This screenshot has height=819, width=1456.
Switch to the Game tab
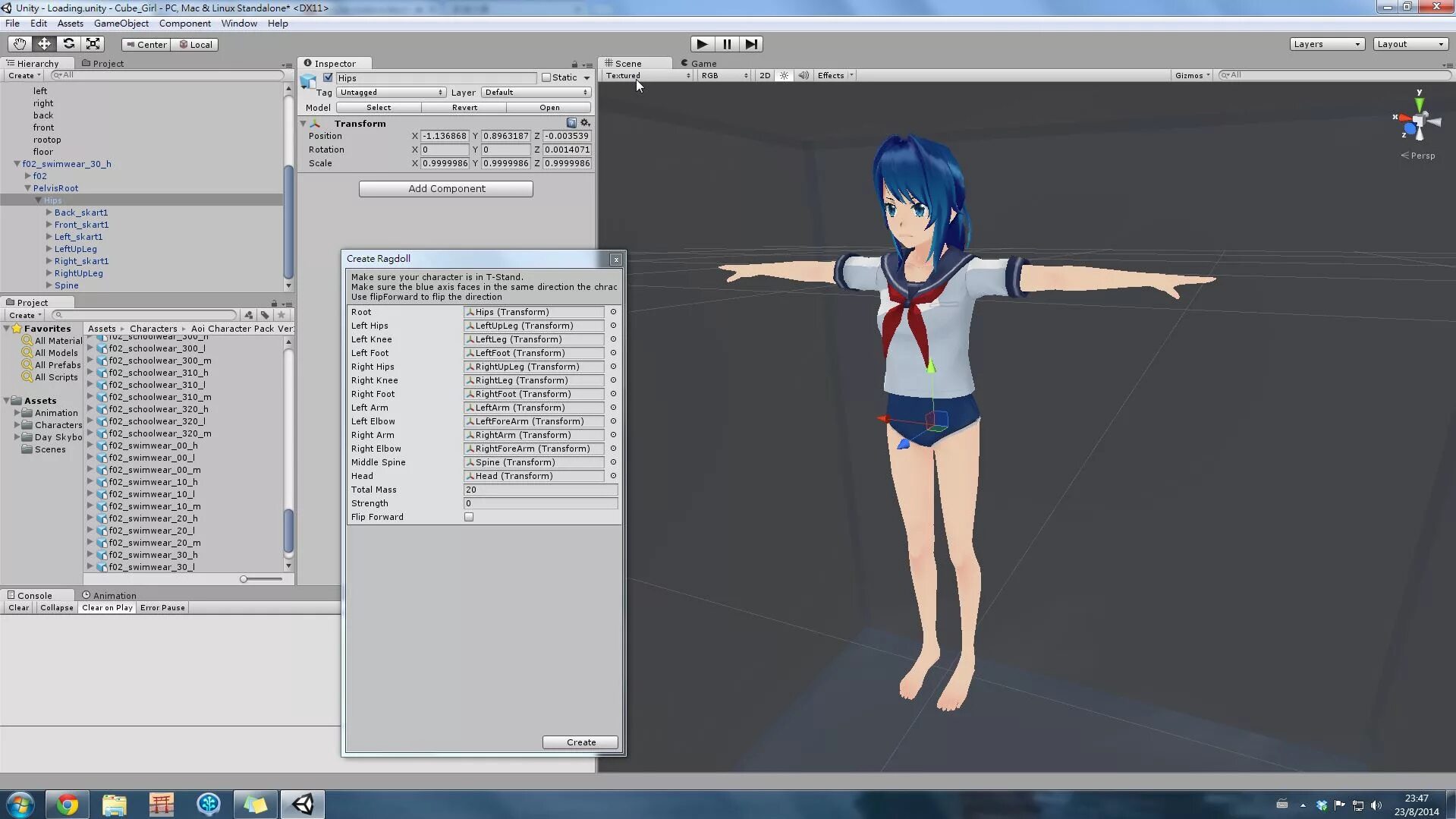699,64
